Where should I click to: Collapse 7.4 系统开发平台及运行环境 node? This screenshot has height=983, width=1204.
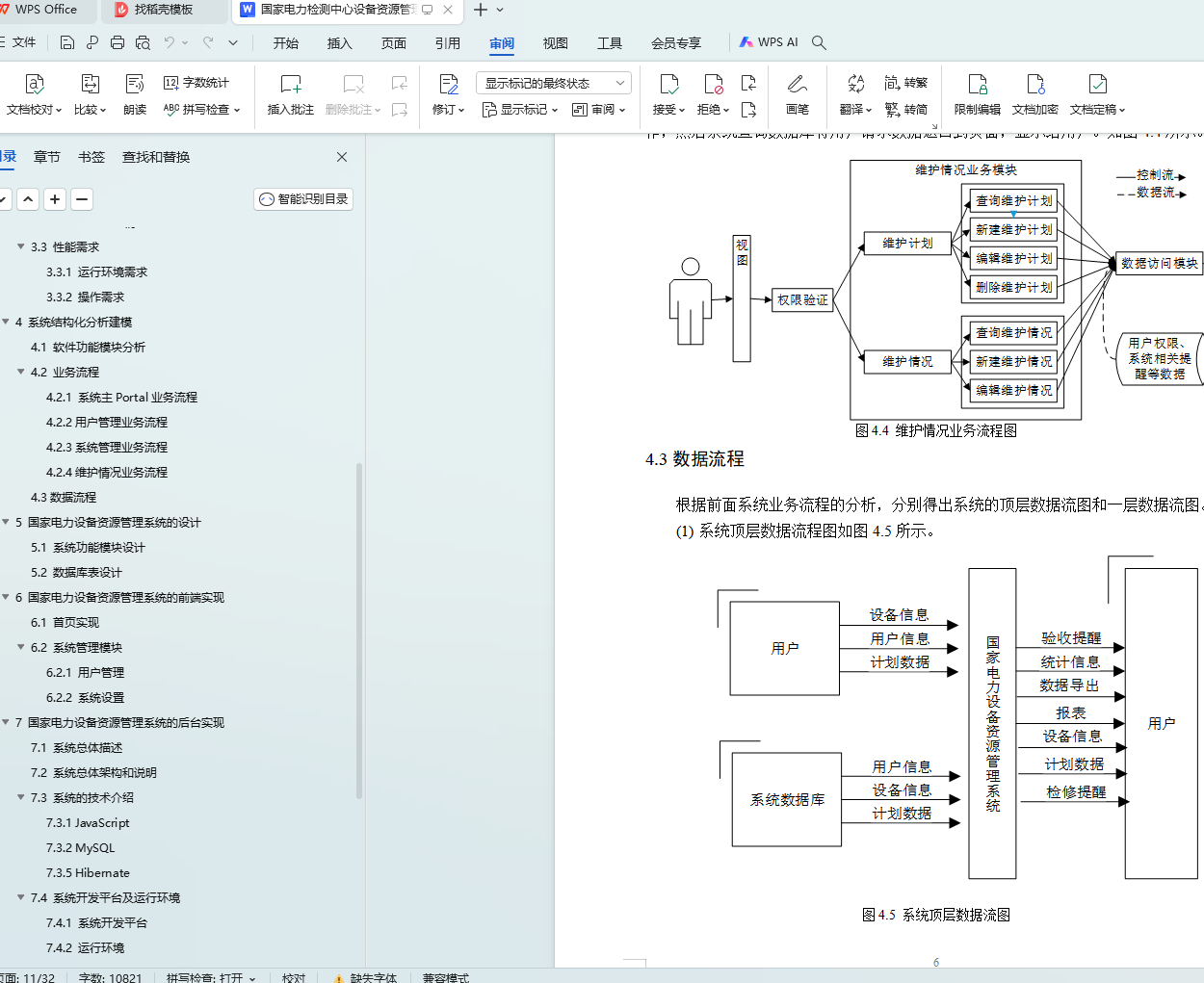pos(20,897)
